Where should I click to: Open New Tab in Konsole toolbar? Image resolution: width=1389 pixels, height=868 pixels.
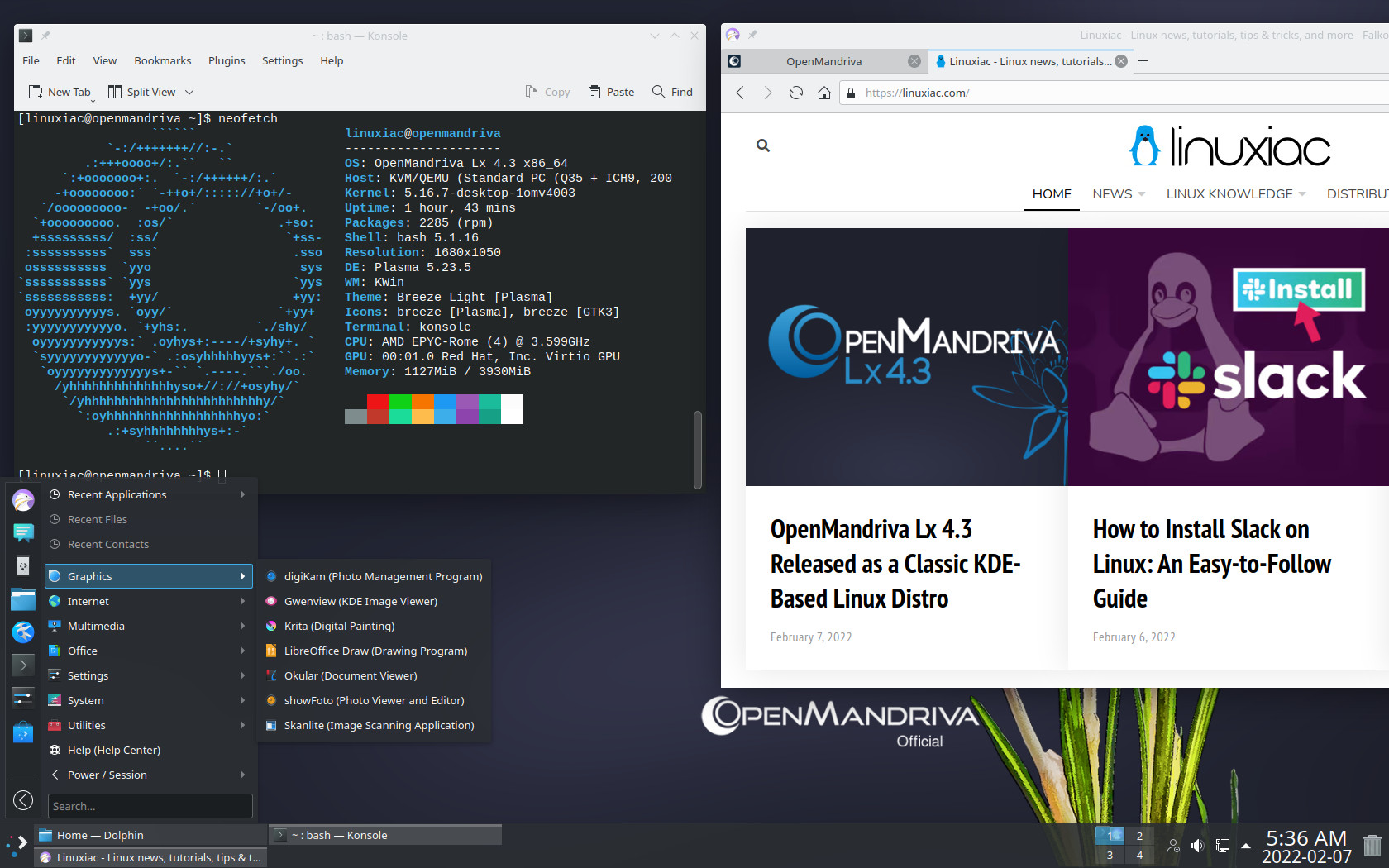tap(60, 92)
